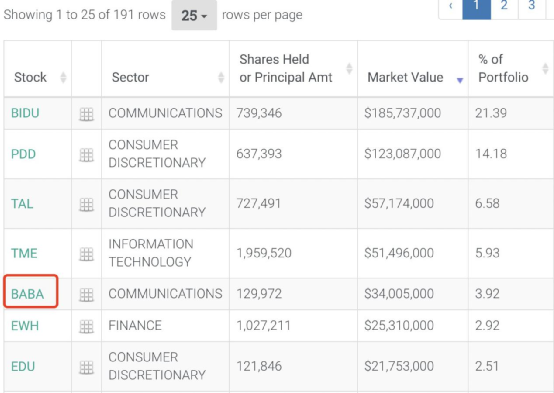Go to page 2
Viewport: 554px width, 393px height.
click(504, 6)
